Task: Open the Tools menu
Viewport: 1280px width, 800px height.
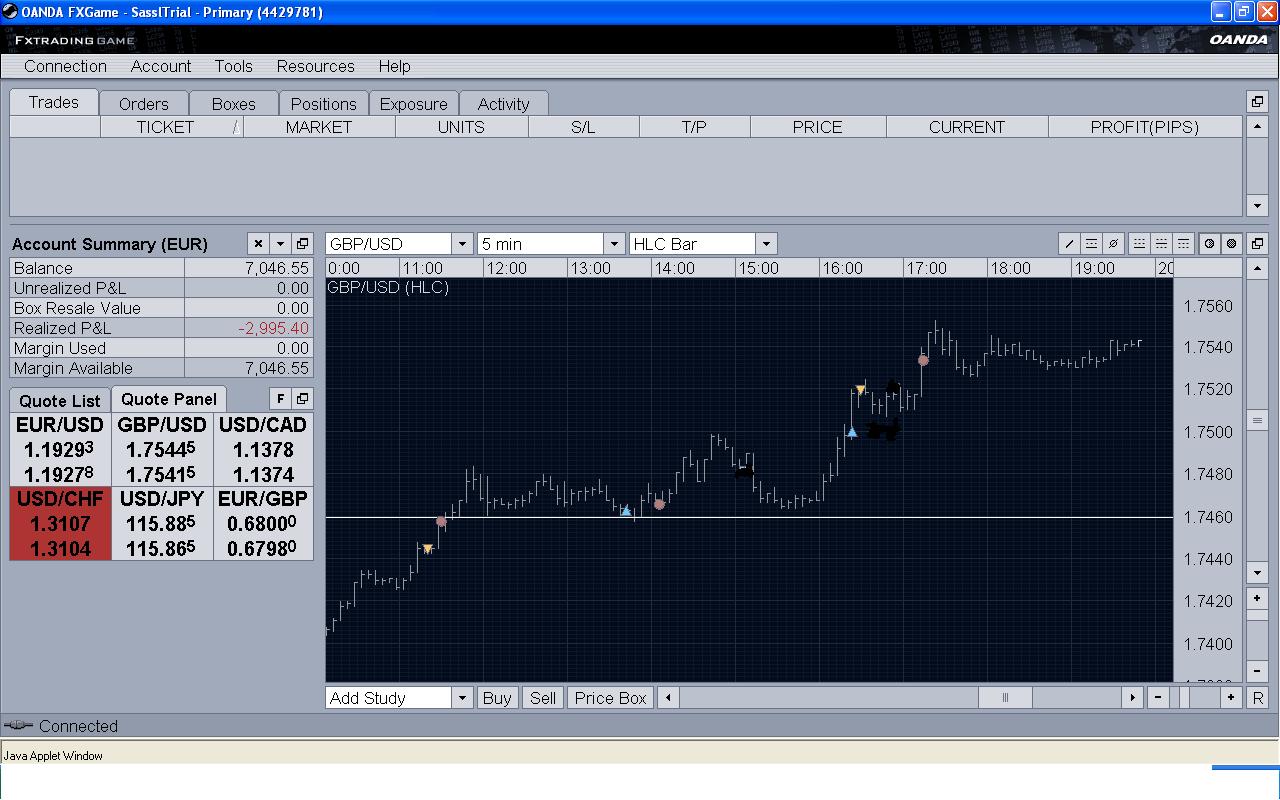Action: pos(233,66)
